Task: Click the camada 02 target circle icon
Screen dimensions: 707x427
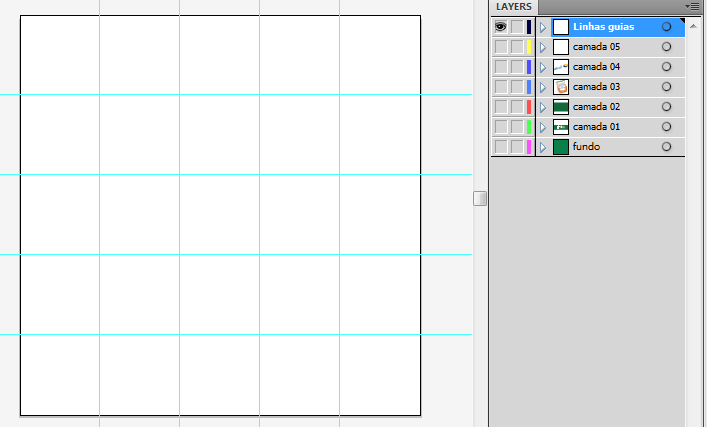Action: tap(666, 107)
